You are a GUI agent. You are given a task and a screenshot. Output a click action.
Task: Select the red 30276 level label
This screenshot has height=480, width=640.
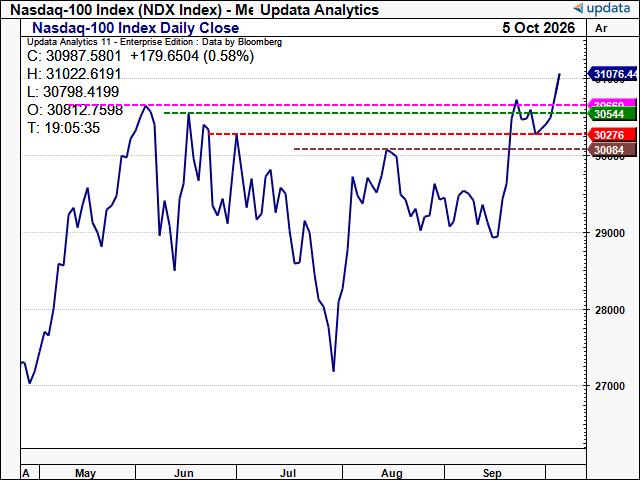[612, 135]
